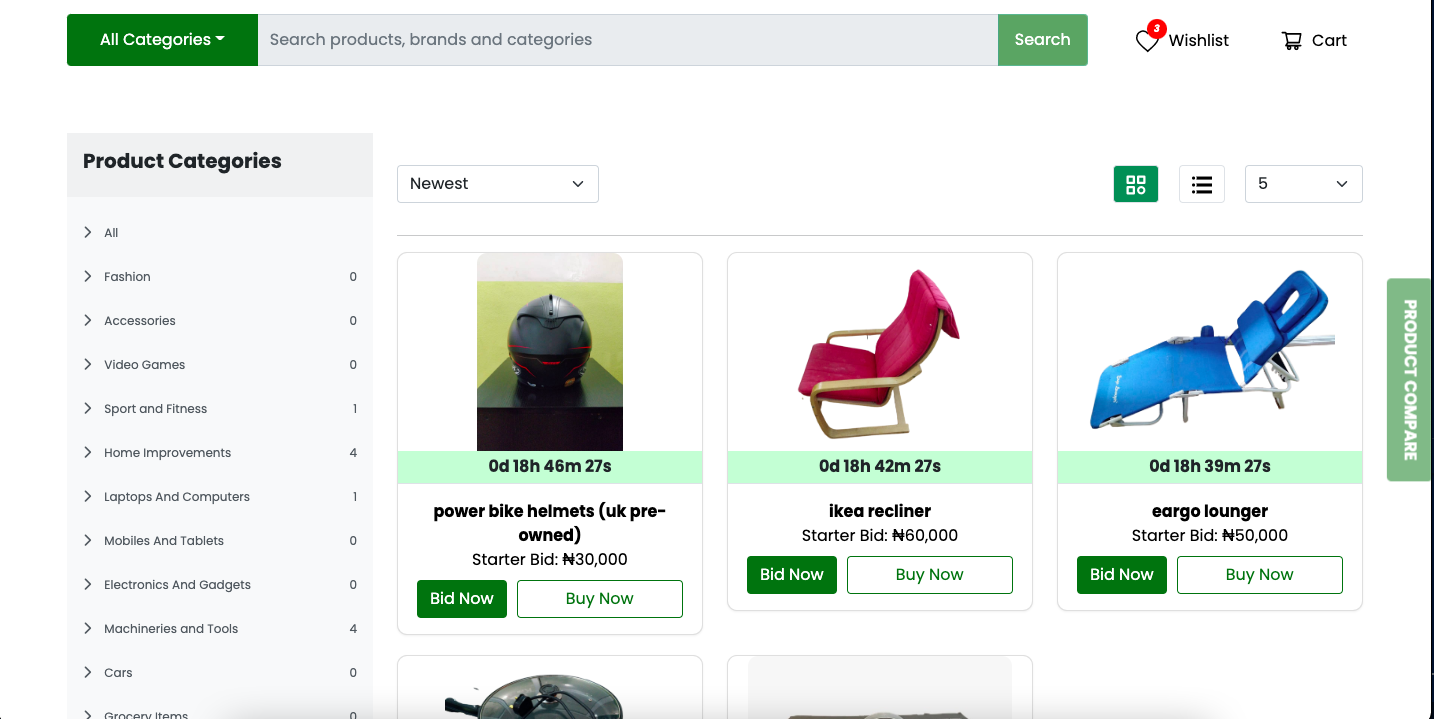Open the Product Compare side tab
This screenshot has height=719, width=1434.
(1410, 380)
